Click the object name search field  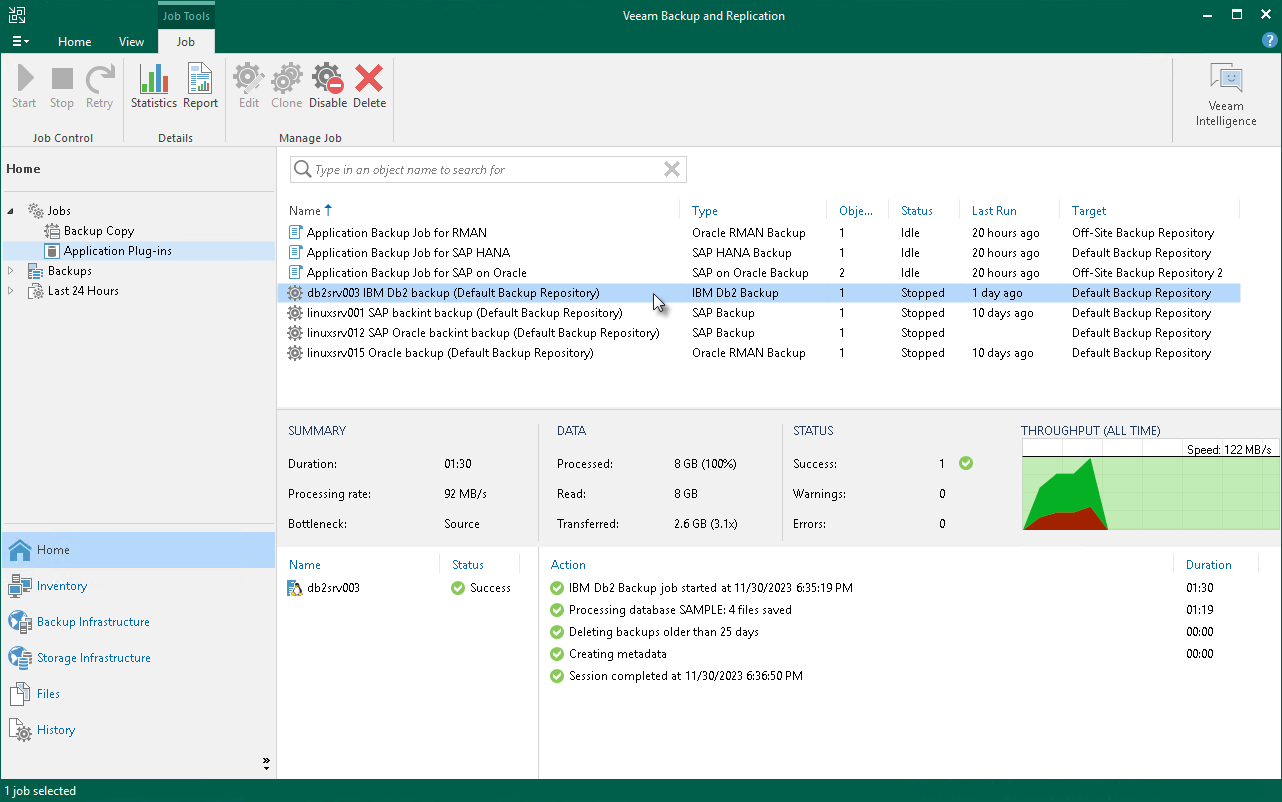click(x=488, y=170)
